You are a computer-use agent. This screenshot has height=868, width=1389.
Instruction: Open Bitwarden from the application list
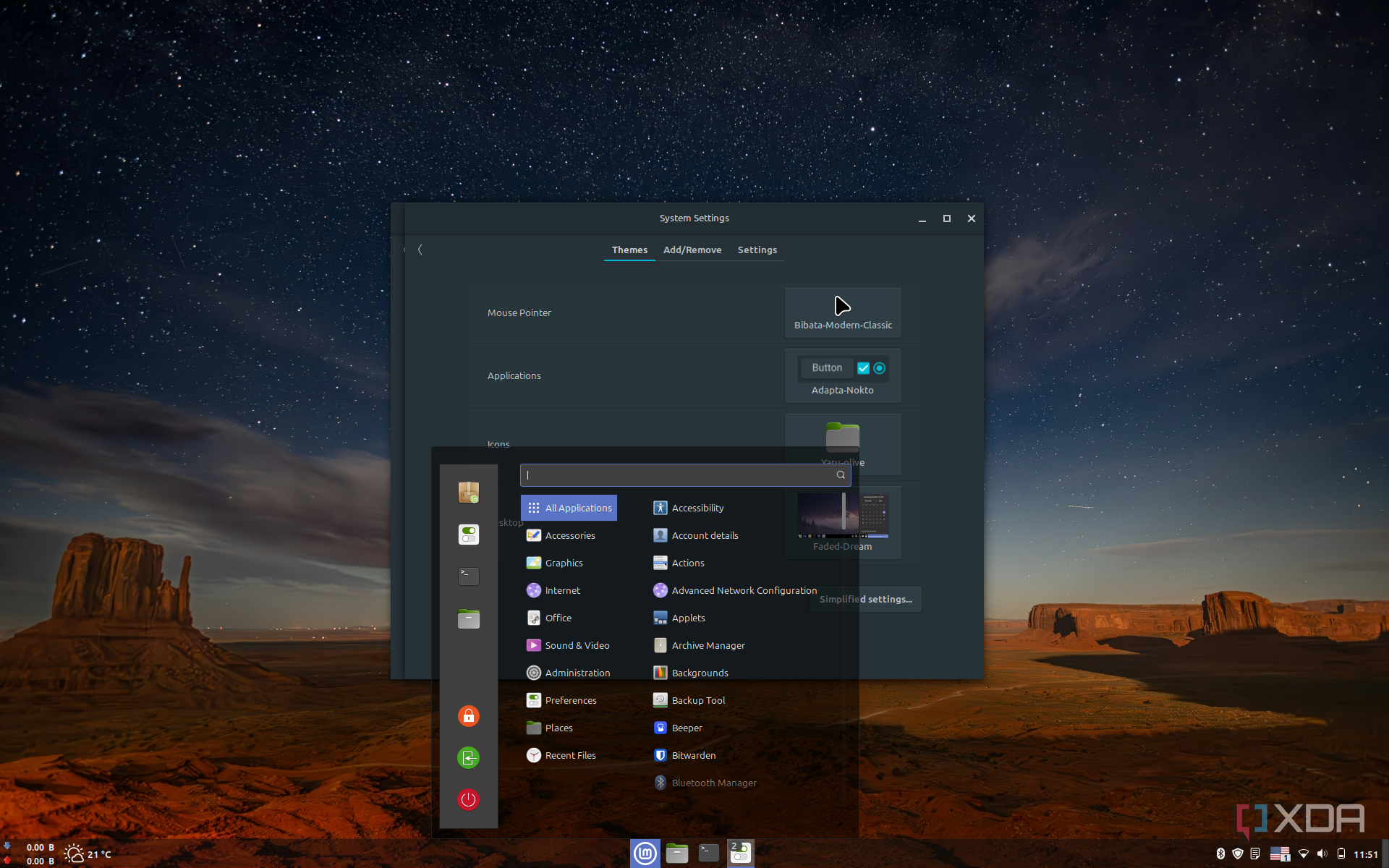coord(693,755)
